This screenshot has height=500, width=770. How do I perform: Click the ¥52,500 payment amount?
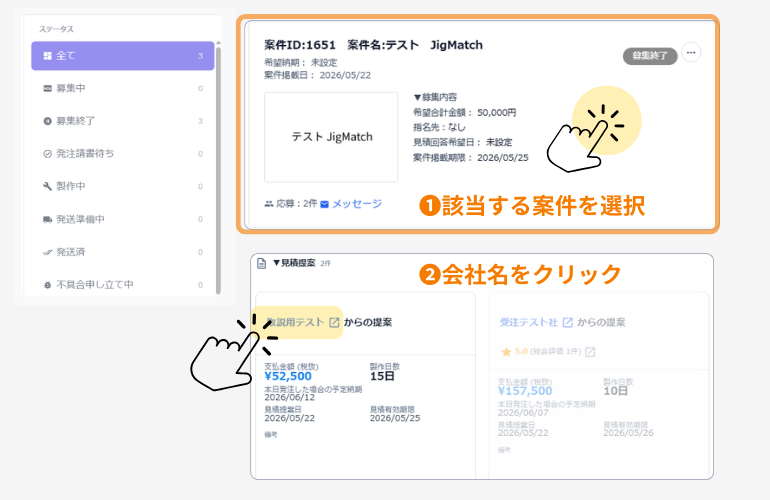tap(288, 376)
